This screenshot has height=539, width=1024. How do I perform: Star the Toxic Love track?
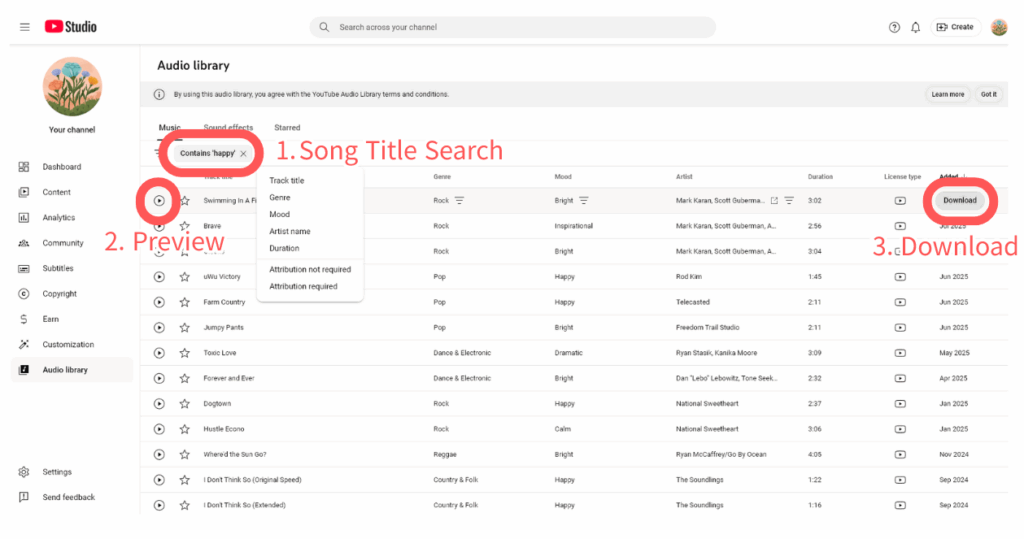(185, 353)
